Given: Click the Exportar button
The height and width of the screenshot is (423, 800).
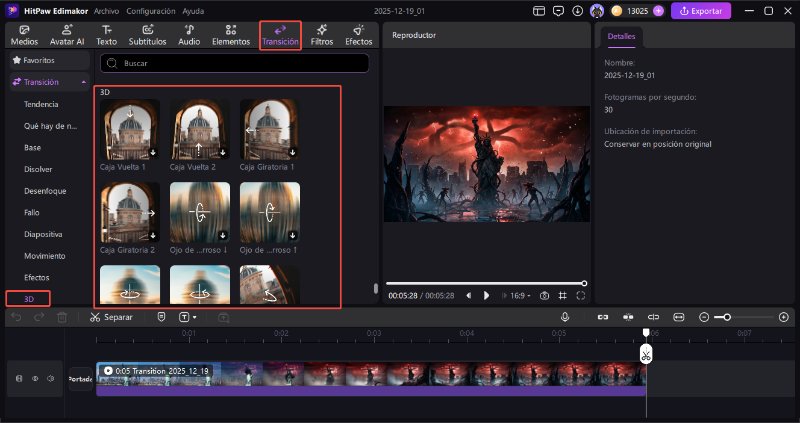Looking at the screenshot, I should point(701,11).
